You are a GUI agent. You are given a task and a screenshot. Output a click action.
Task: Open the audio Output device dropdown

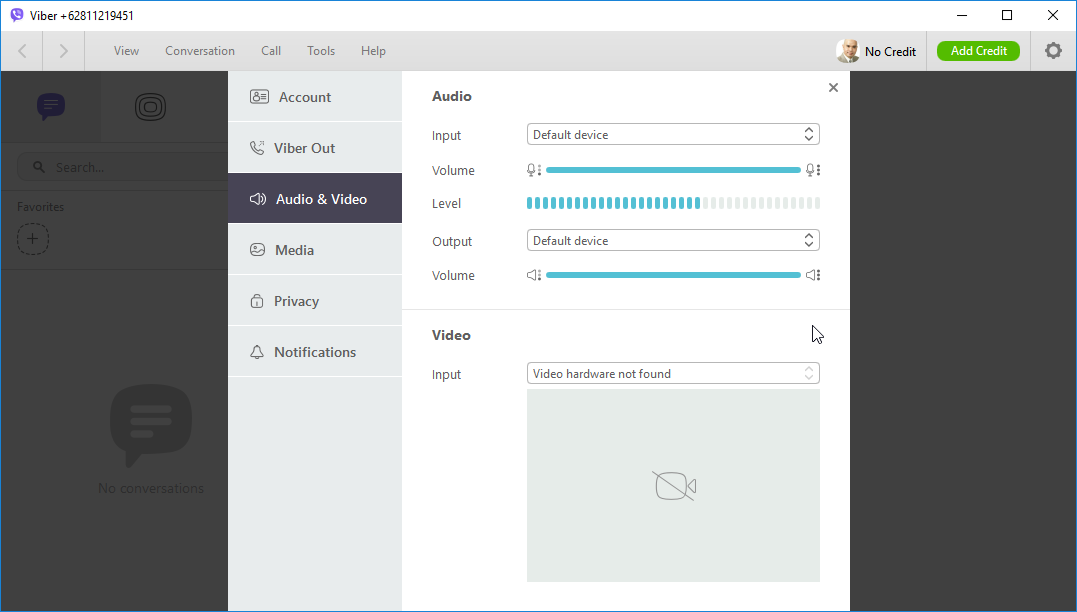(673, 240)
